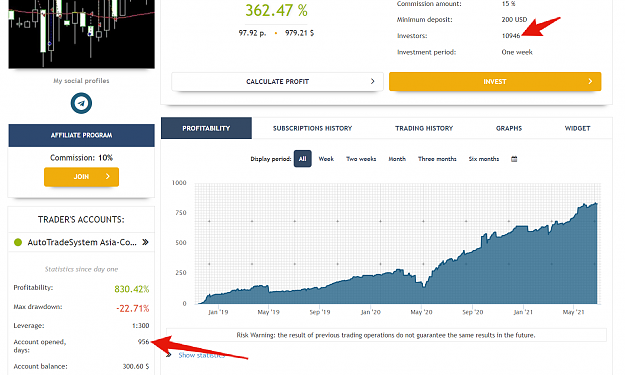The image size is (625, 375).
Task: Select the Six months display period
Action: [484, 159]
